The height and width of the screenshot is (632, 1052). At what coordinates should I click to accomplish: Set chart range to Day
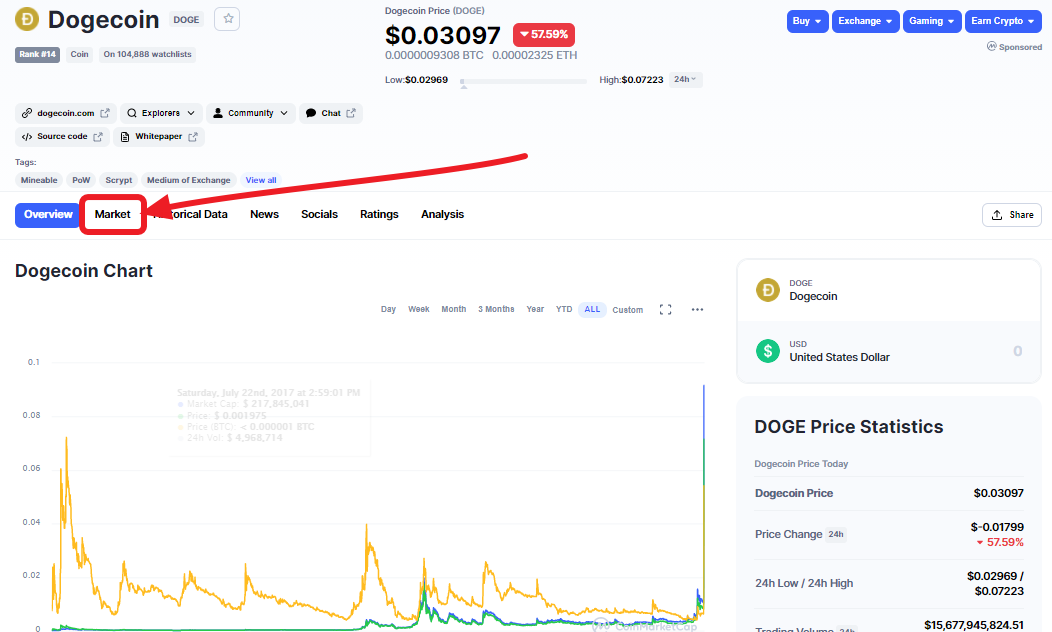tap(388, 309)
